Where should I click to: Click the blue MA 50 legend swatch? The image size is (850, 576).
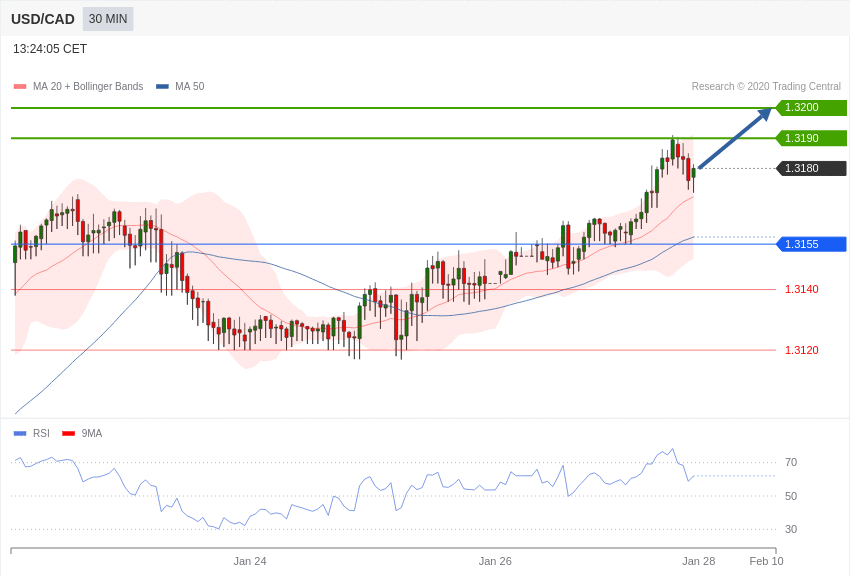coord(162,87)
